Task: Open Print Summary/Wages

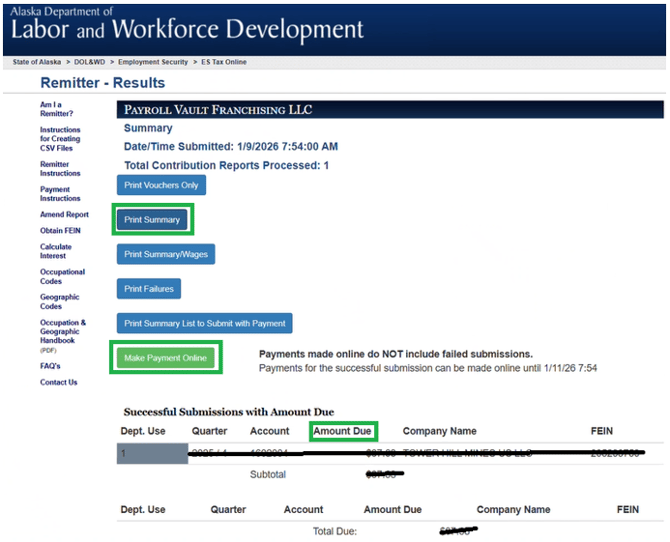Action: point(166,254)
